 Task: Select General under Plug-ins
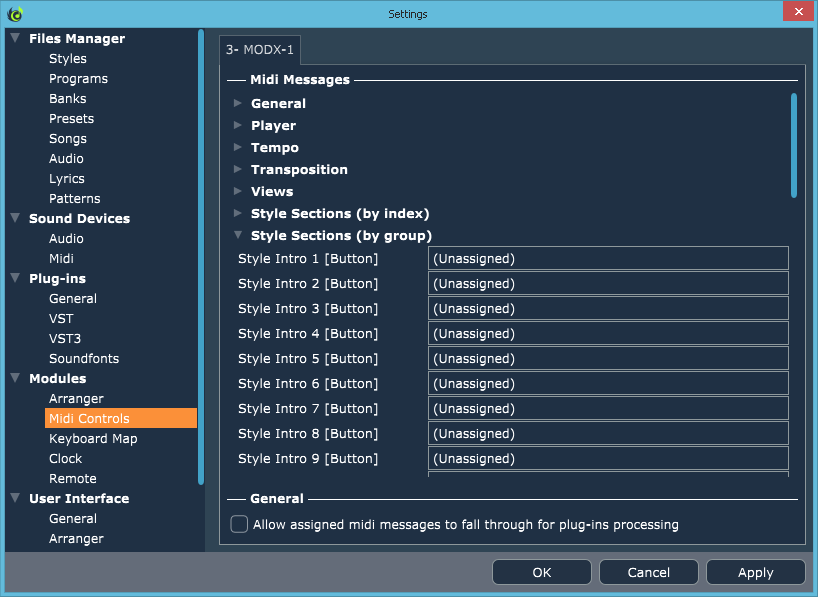tap(73, 298)
